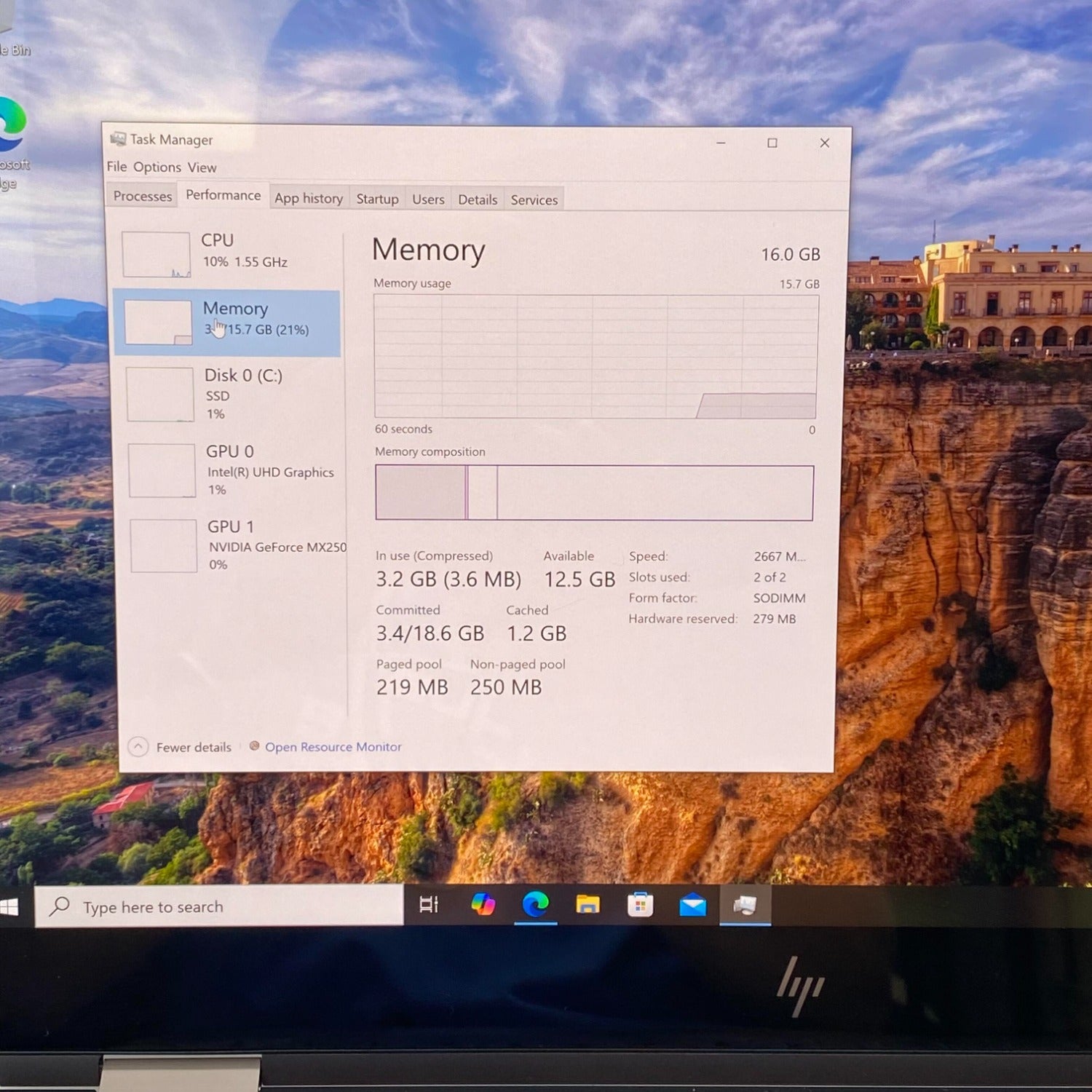The height and width of the screenshot is (1092, 1092).
Task: Open the View menu
Action: coord(202,167)
